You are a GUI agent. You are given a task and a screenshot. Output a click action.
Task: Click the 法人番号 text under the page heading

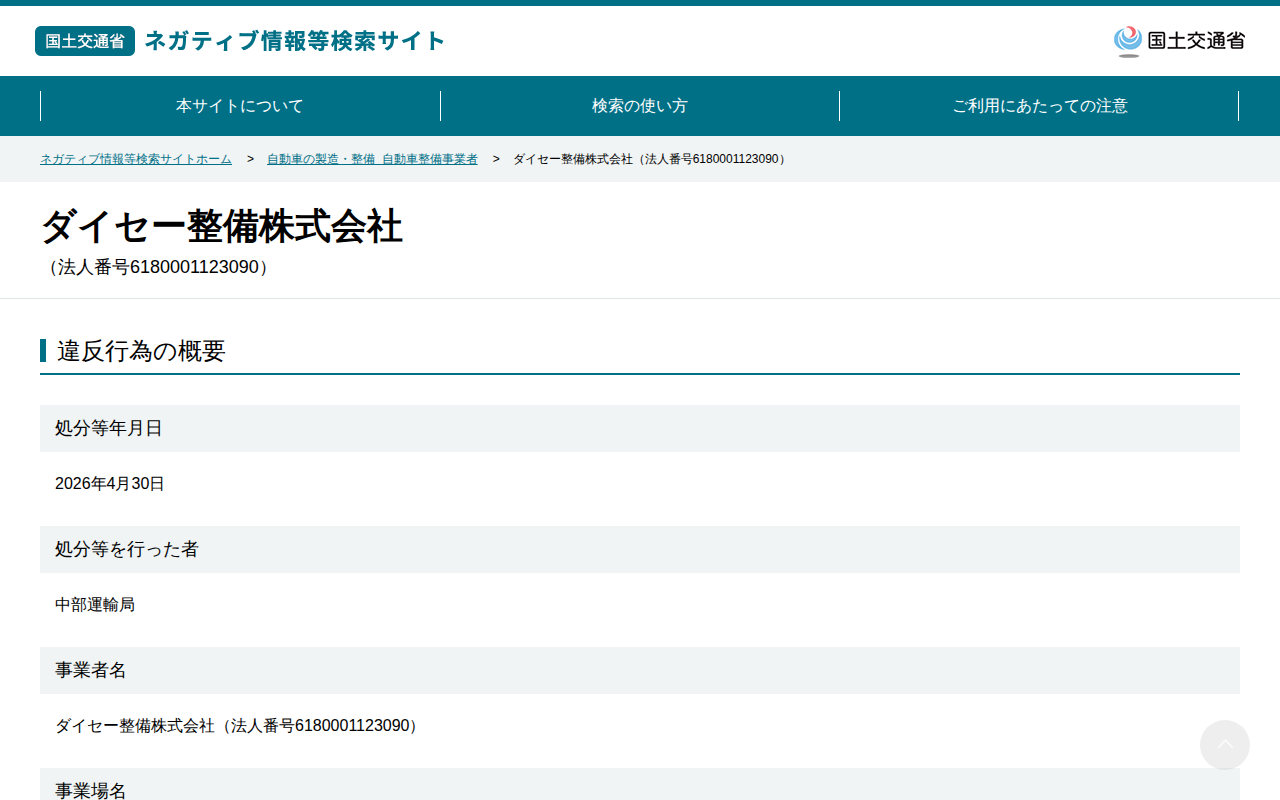[157, 268]
